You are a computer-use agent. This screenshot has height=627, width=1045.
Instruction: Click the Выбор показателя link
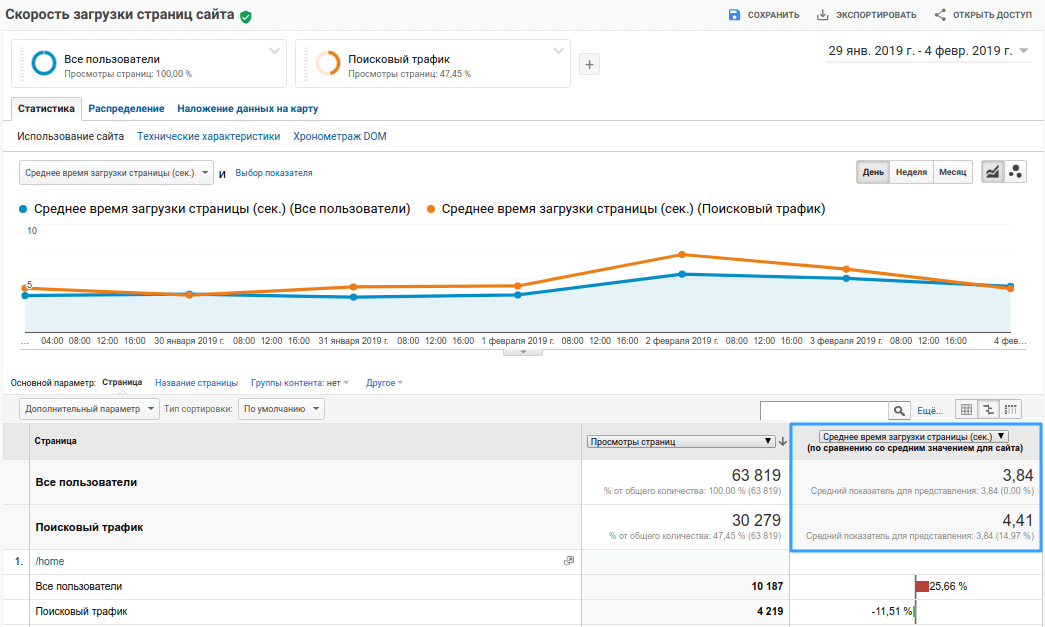(x=274, y=173)
